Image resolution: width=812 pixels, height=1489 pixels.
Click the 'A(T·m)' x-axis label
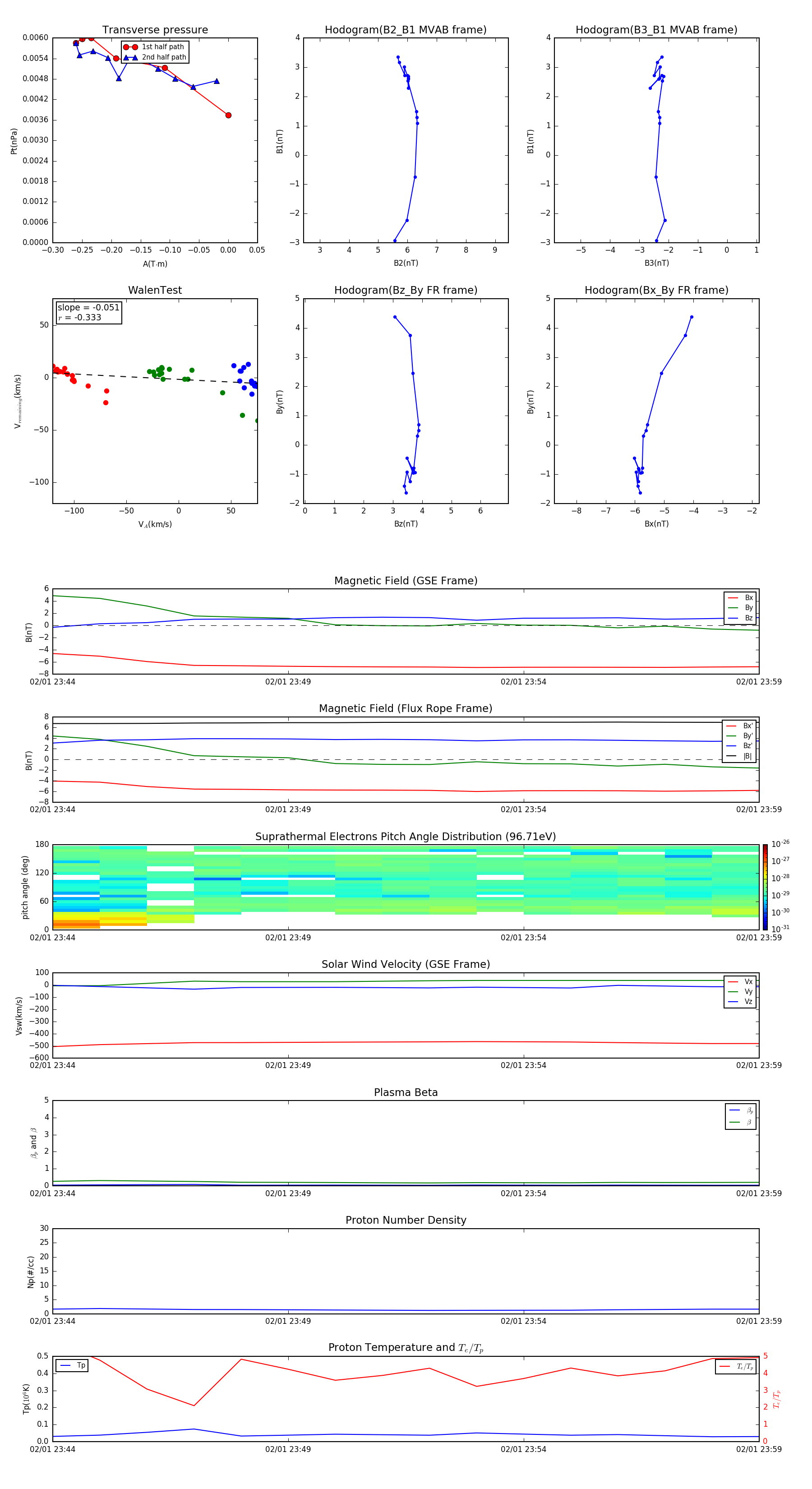pyautogui.click(x=155, y=264)
